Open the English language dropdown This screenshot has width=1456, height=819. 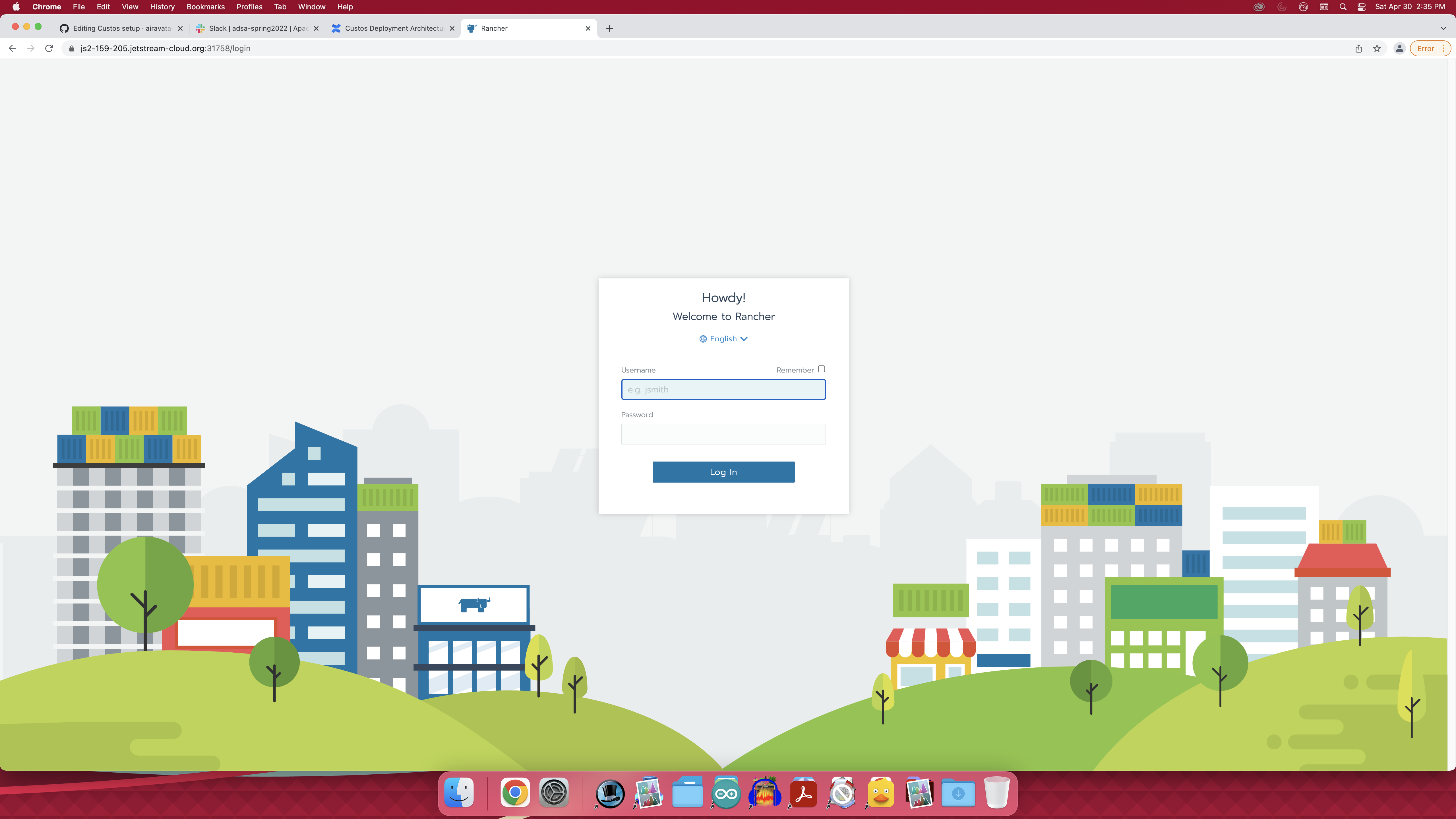click(x=723, y=339)
